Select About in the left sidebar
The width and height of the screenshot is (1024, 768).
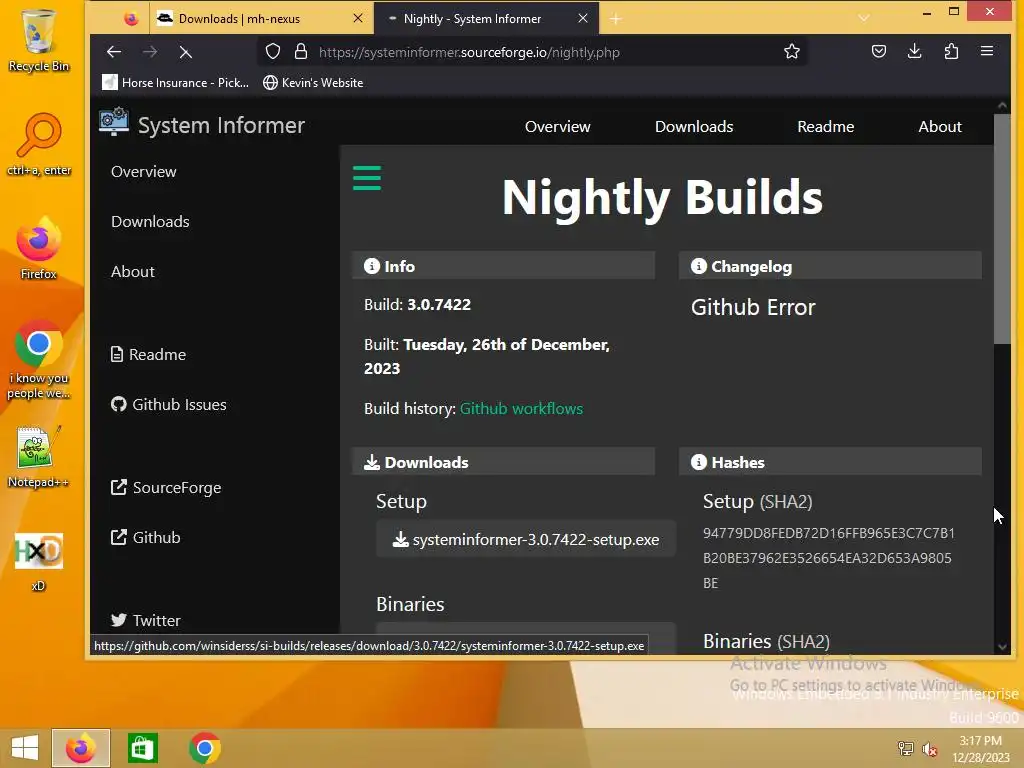[133, 272]
